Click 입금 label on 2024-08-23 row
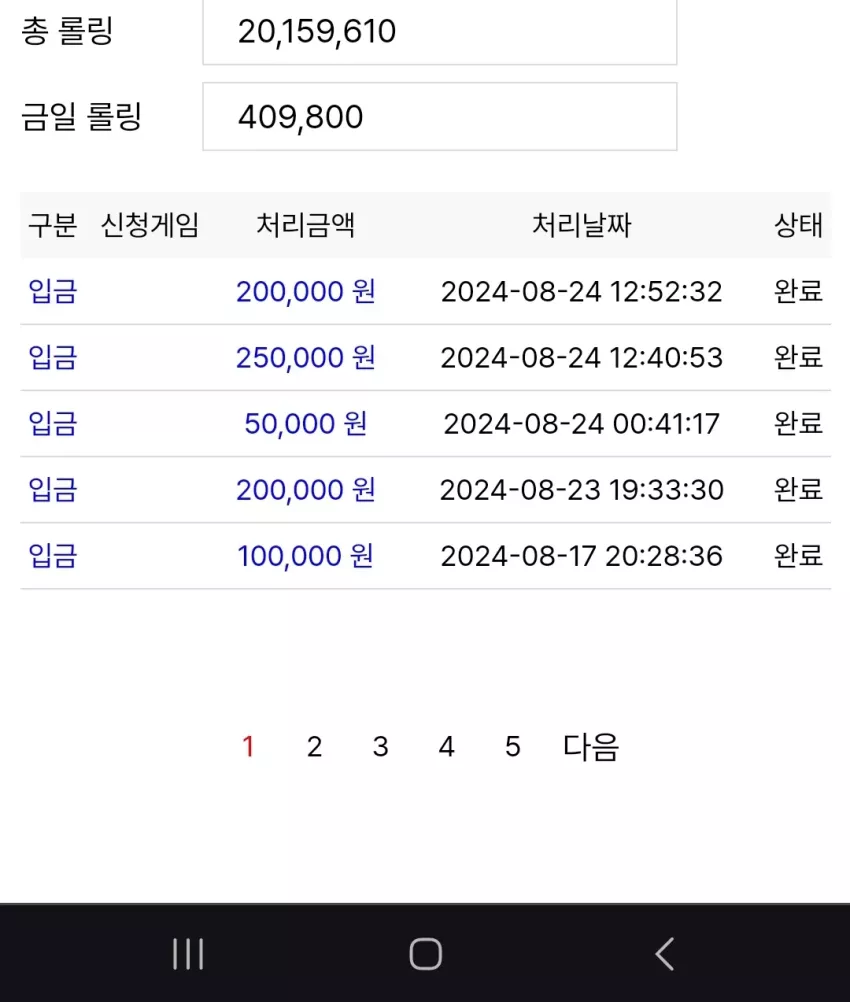This screenshot has width=850, height=1002. [x=53, y=490]
